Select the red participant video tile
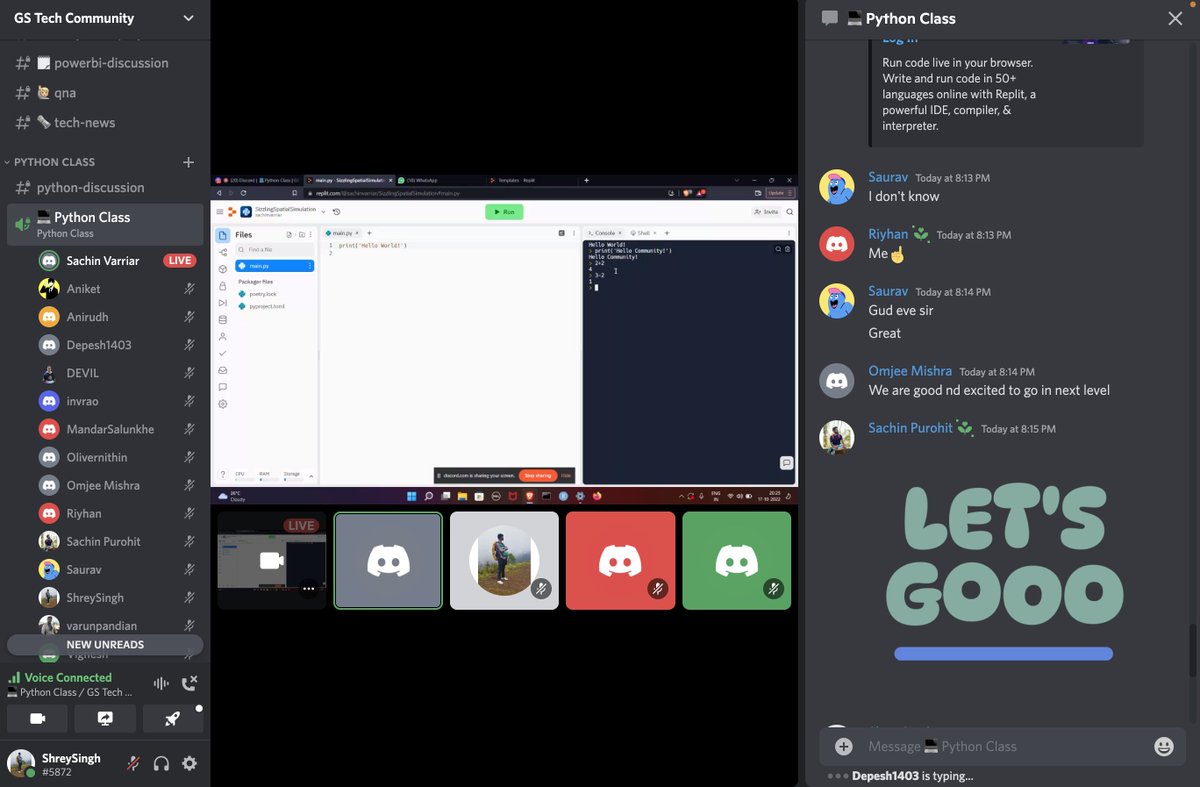This screenshot has width=1200, height=787. point(620,561)
